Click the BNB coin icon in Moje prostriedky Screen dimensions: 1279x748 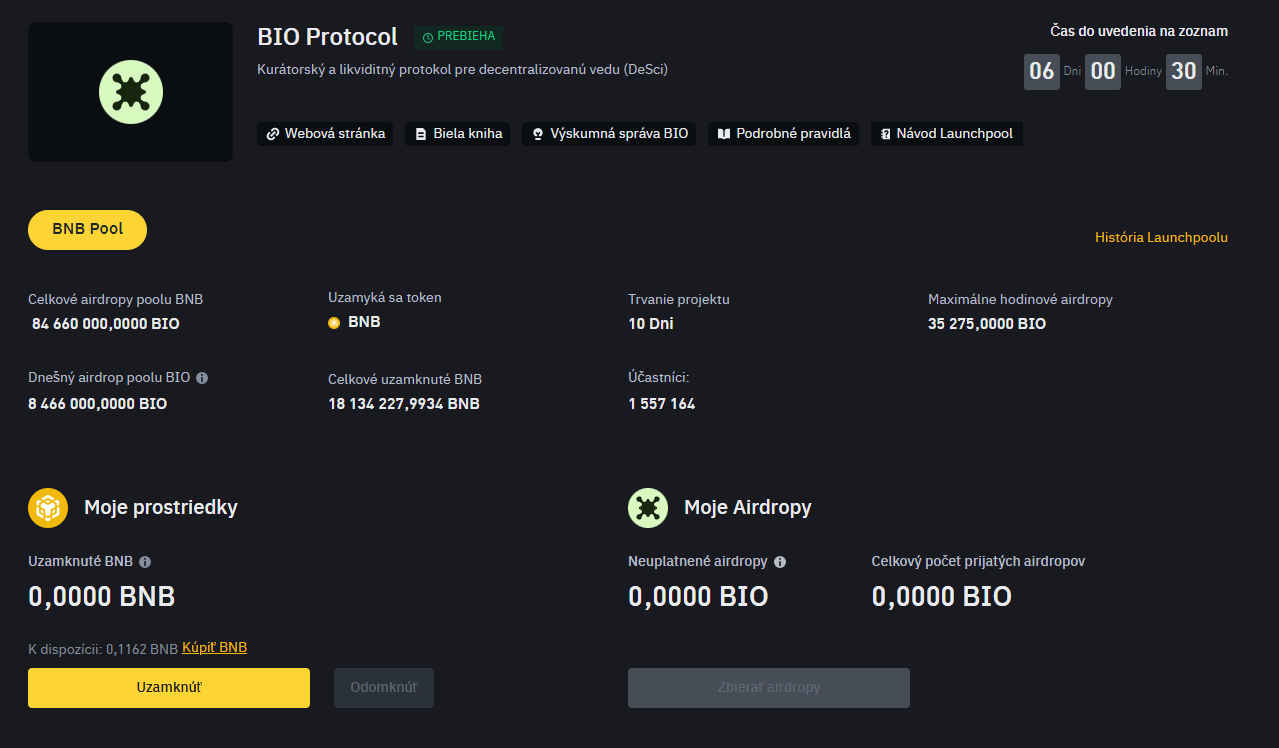pyautogui.click(x=48, y=508)
